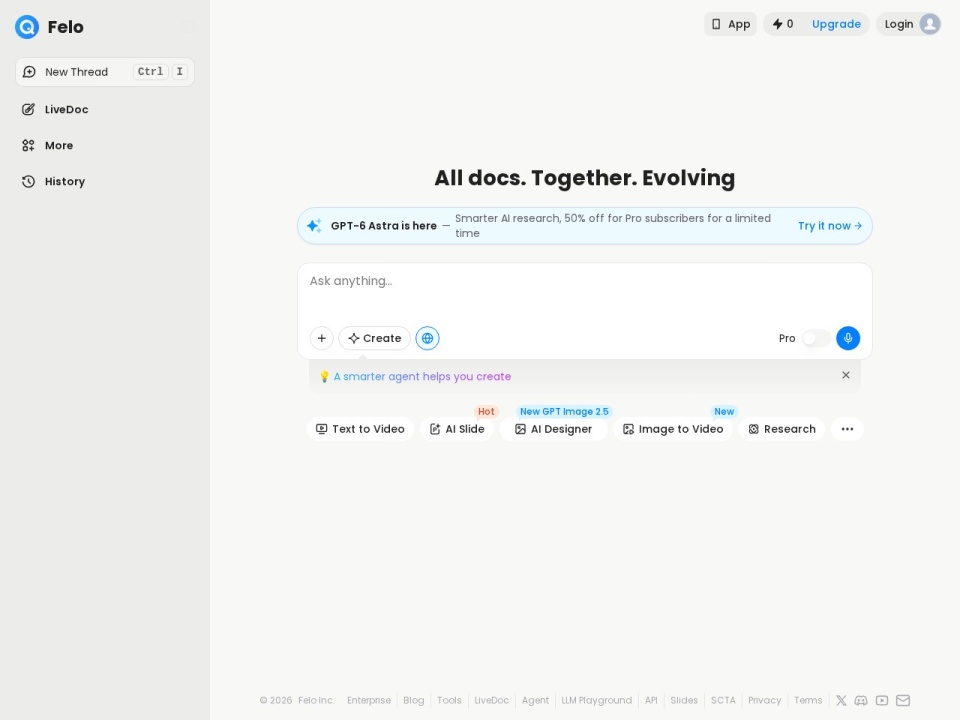
Task: Select Text to Video
Action: pyautogui.click(x=360, y=429)
